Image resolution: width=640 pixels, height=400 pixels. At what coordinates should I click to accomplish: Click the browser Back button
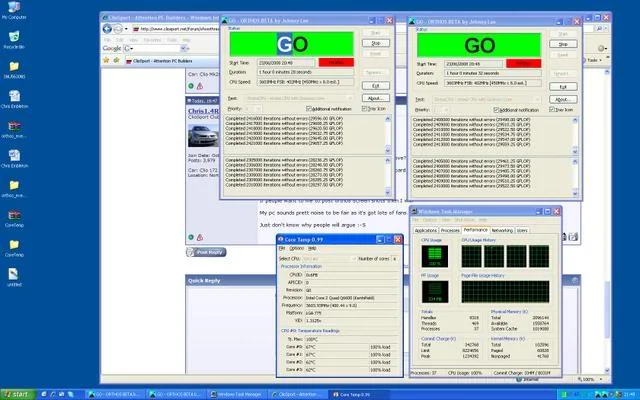coord(107,29)
